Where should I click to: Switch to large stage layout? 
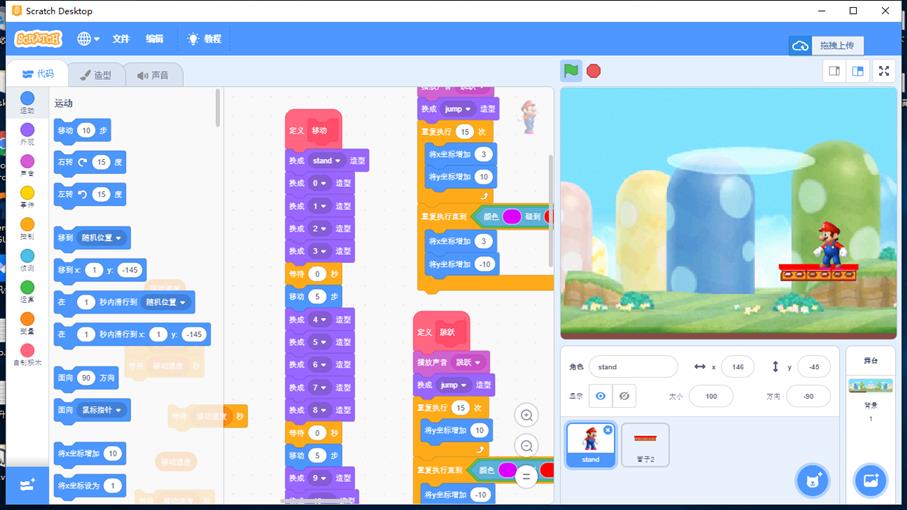(x=858, y=71)
